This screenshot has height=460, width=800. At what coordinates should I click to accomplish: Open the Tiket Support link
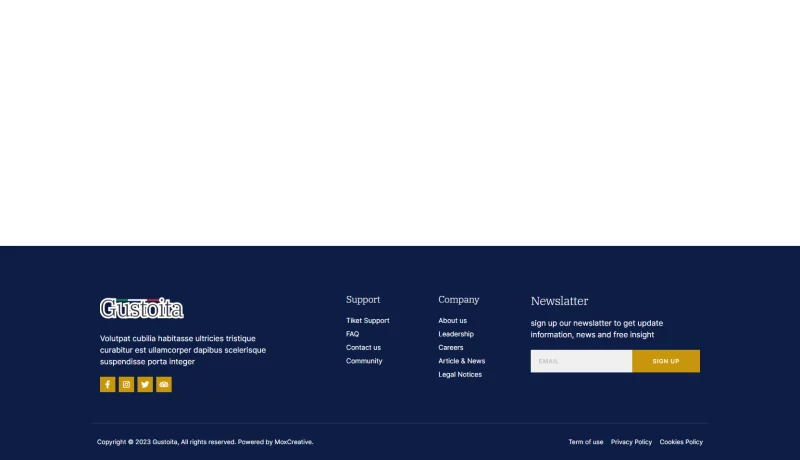coord(367,321)
